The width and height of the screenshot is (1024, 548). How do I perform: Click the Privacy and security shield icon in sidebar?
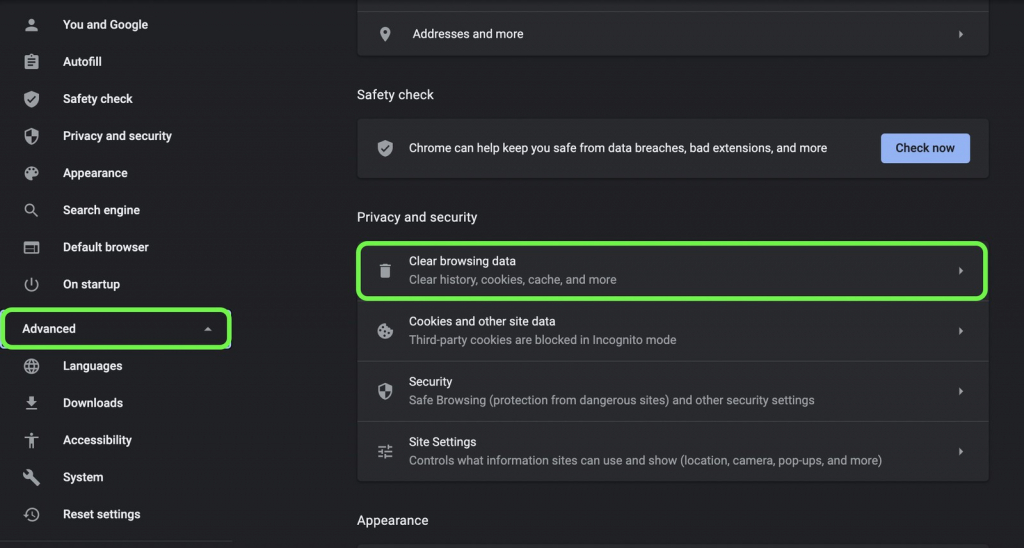tap(31, 136)
